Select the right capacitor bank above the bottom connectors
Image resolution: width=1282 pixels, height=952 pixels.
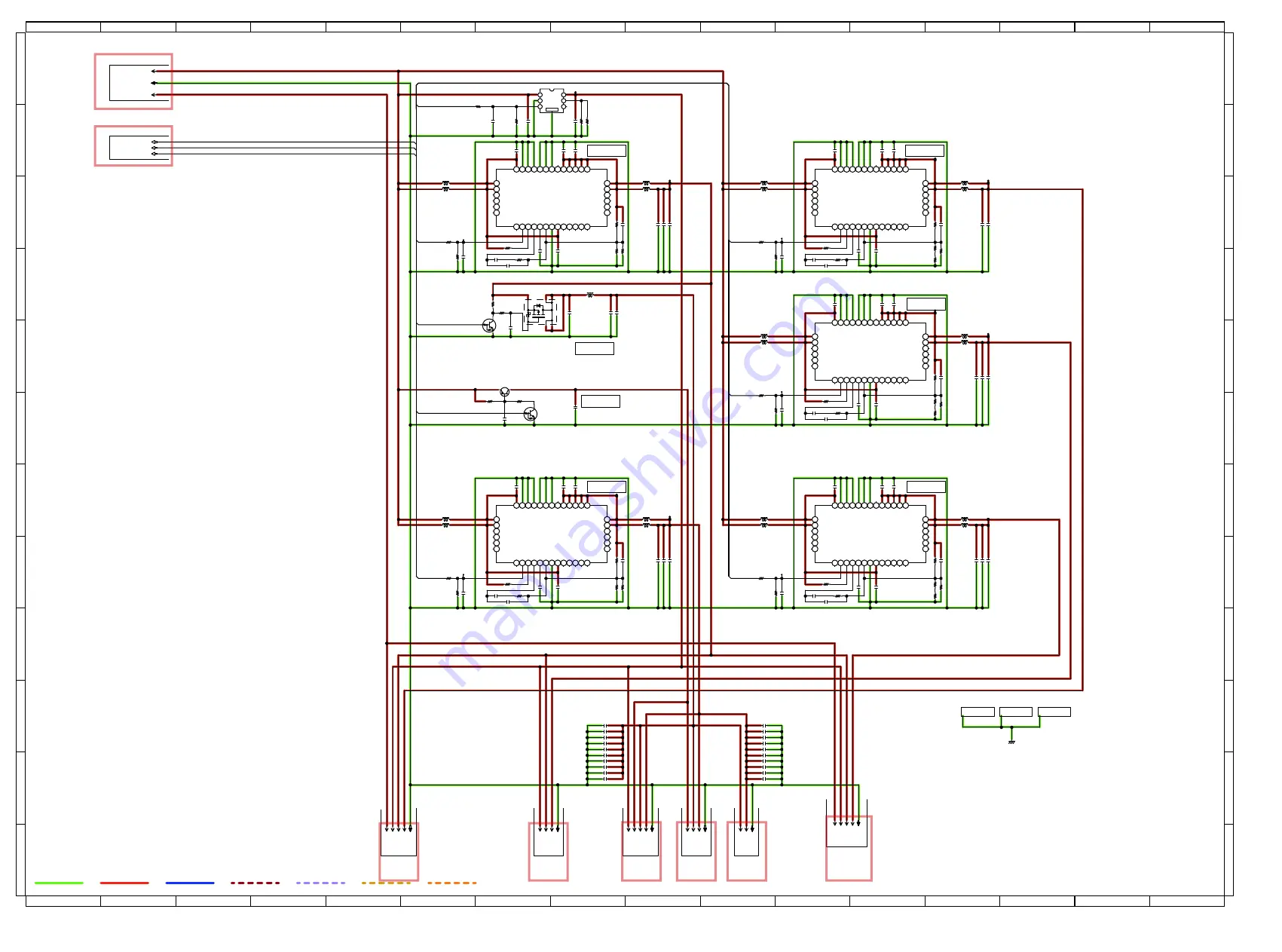[x=763, y=753]
